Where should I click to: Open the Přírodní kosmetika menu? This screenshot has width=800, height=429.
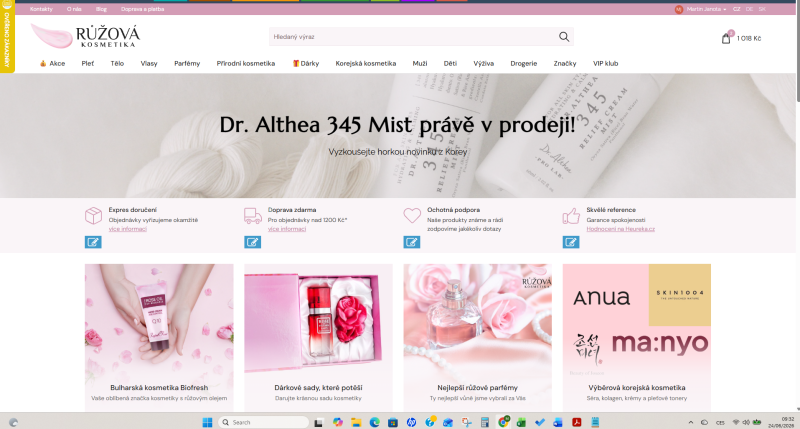(246, 64)
